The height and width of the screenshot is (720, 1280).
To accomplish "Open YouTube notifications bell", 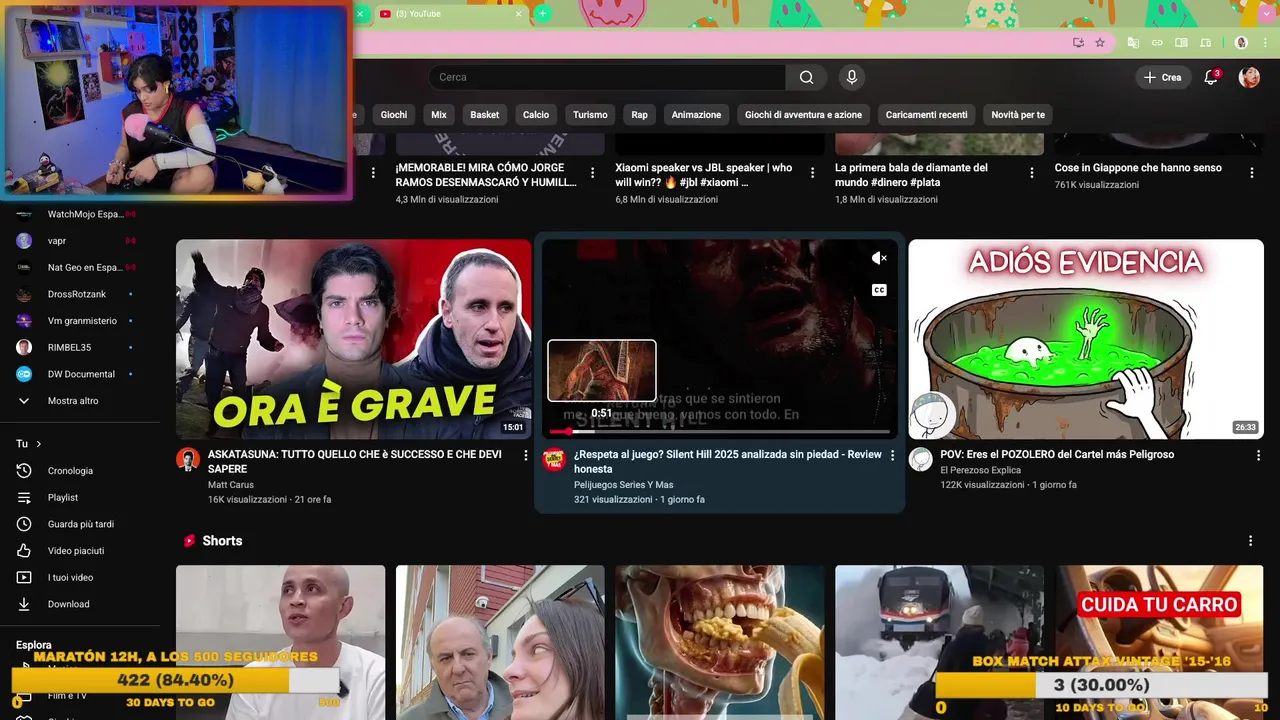I will point(1211,77).
